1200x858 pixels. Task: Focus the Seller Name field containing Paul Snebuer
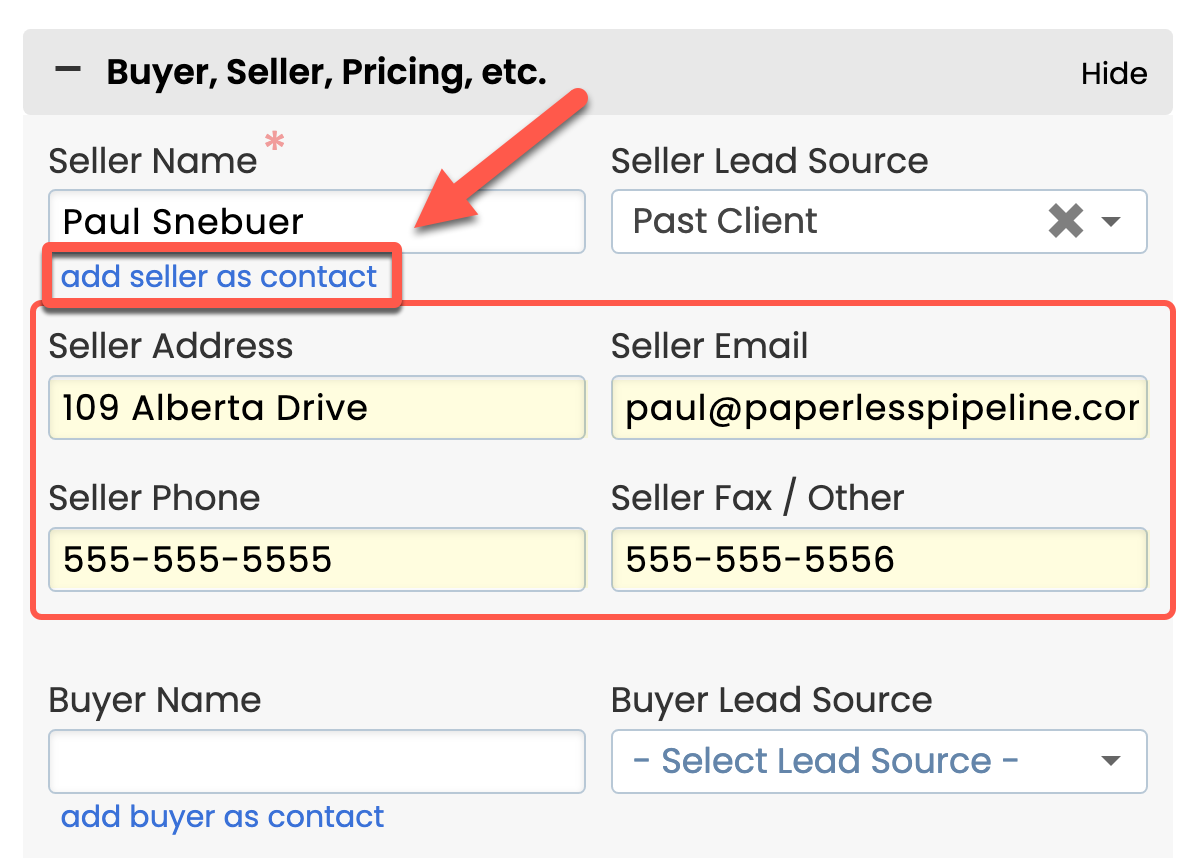(316, 221)
